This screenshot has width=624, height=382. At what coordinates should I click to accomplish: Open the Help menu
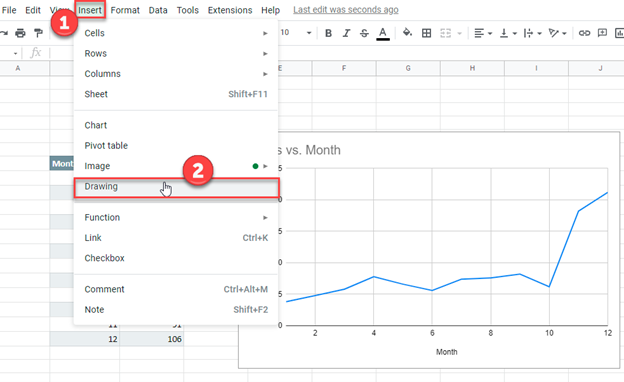[x=271, y=10]
